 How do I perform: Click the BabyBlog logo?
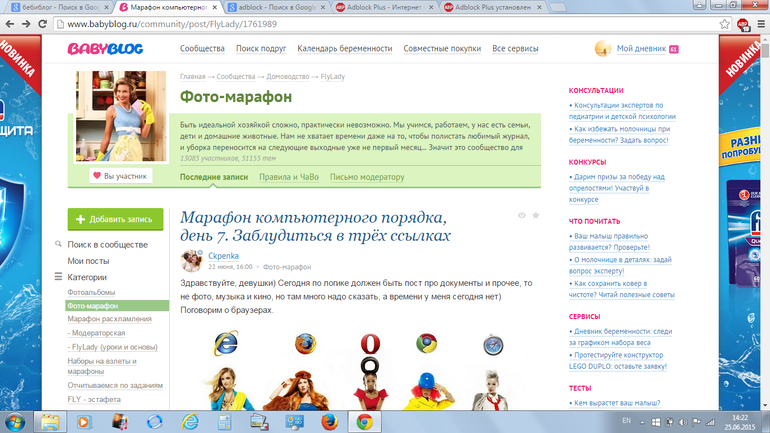(x=105, y=49)
